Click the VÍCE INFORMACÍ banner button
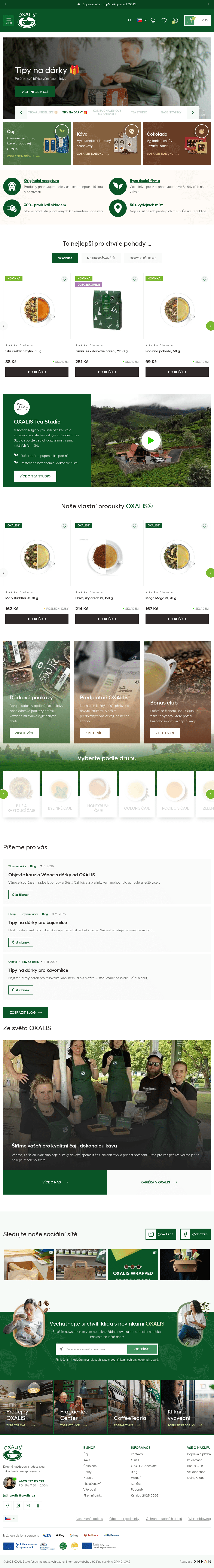 coord(35,92)
